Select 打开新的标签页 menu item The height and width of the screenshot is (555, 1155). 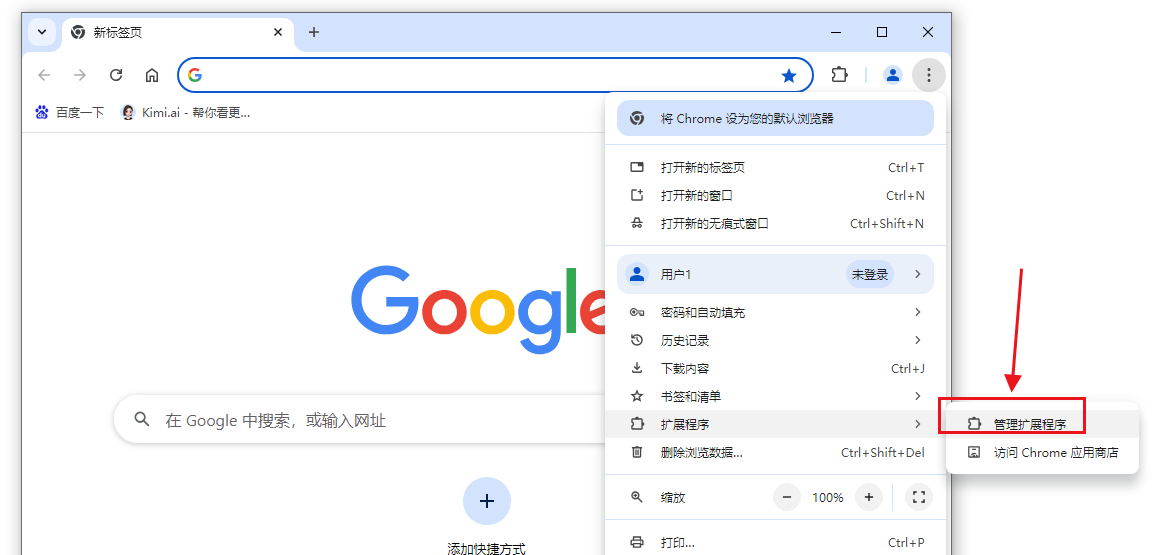coord(777,167)
